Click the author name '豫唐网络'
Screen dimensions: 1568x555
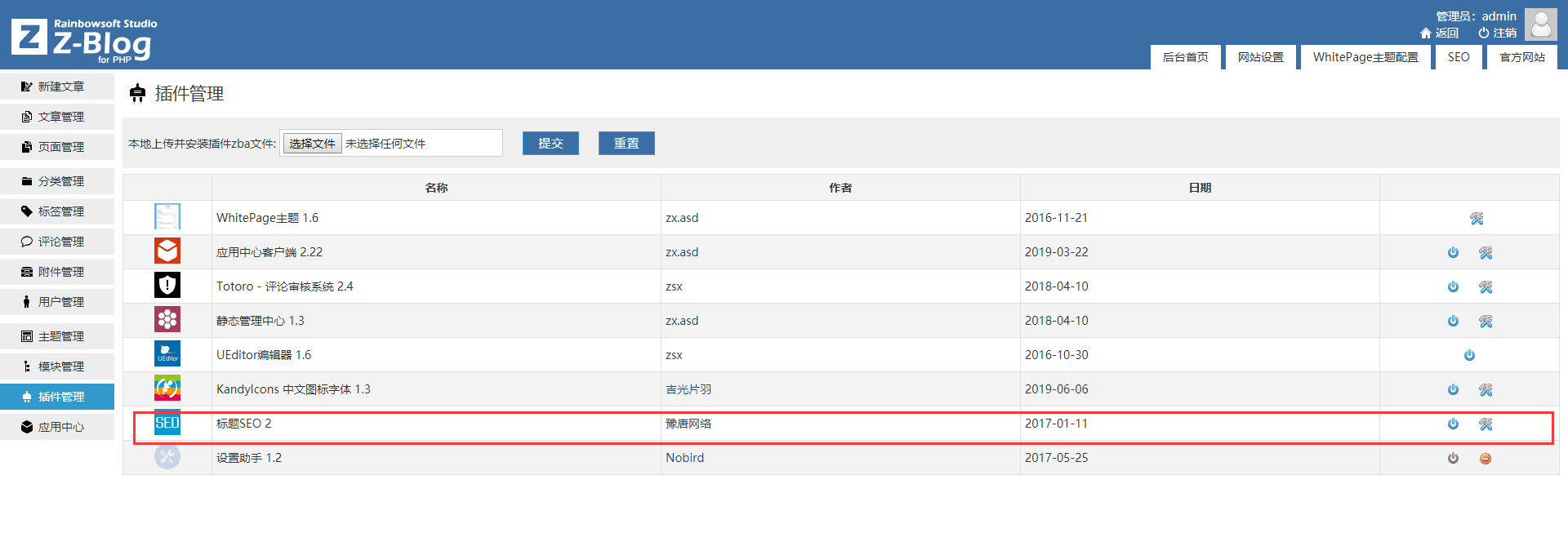coord(688,424)
